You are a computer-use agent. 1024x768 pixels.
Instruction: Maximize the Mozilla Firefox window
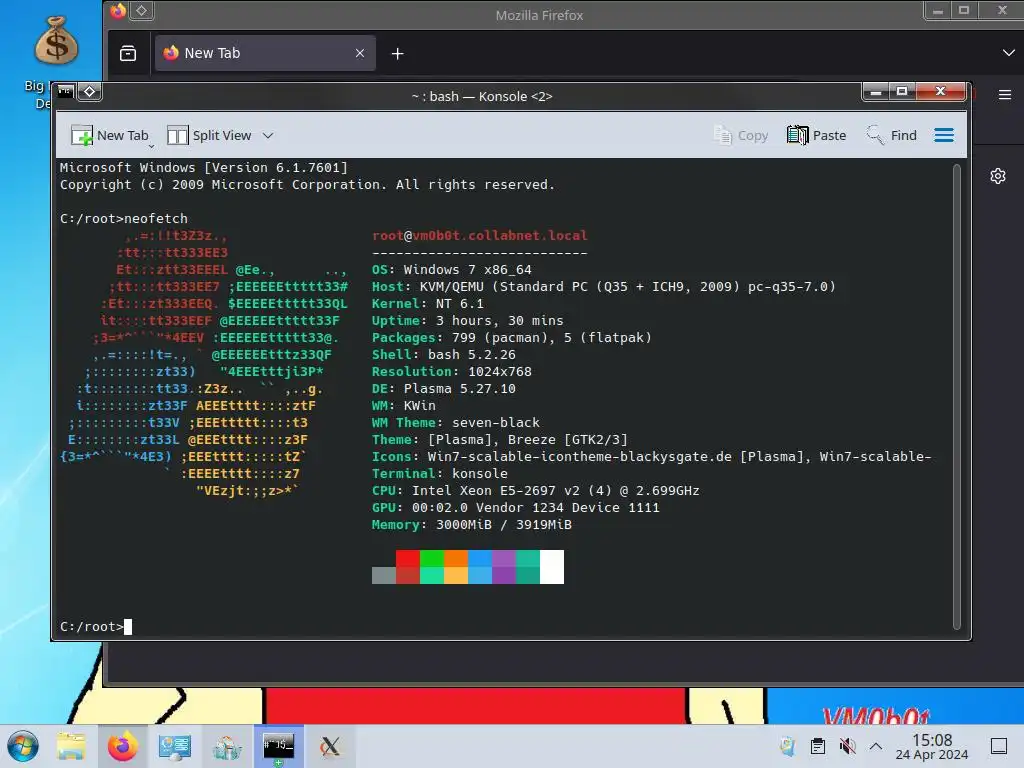[963, 11]
